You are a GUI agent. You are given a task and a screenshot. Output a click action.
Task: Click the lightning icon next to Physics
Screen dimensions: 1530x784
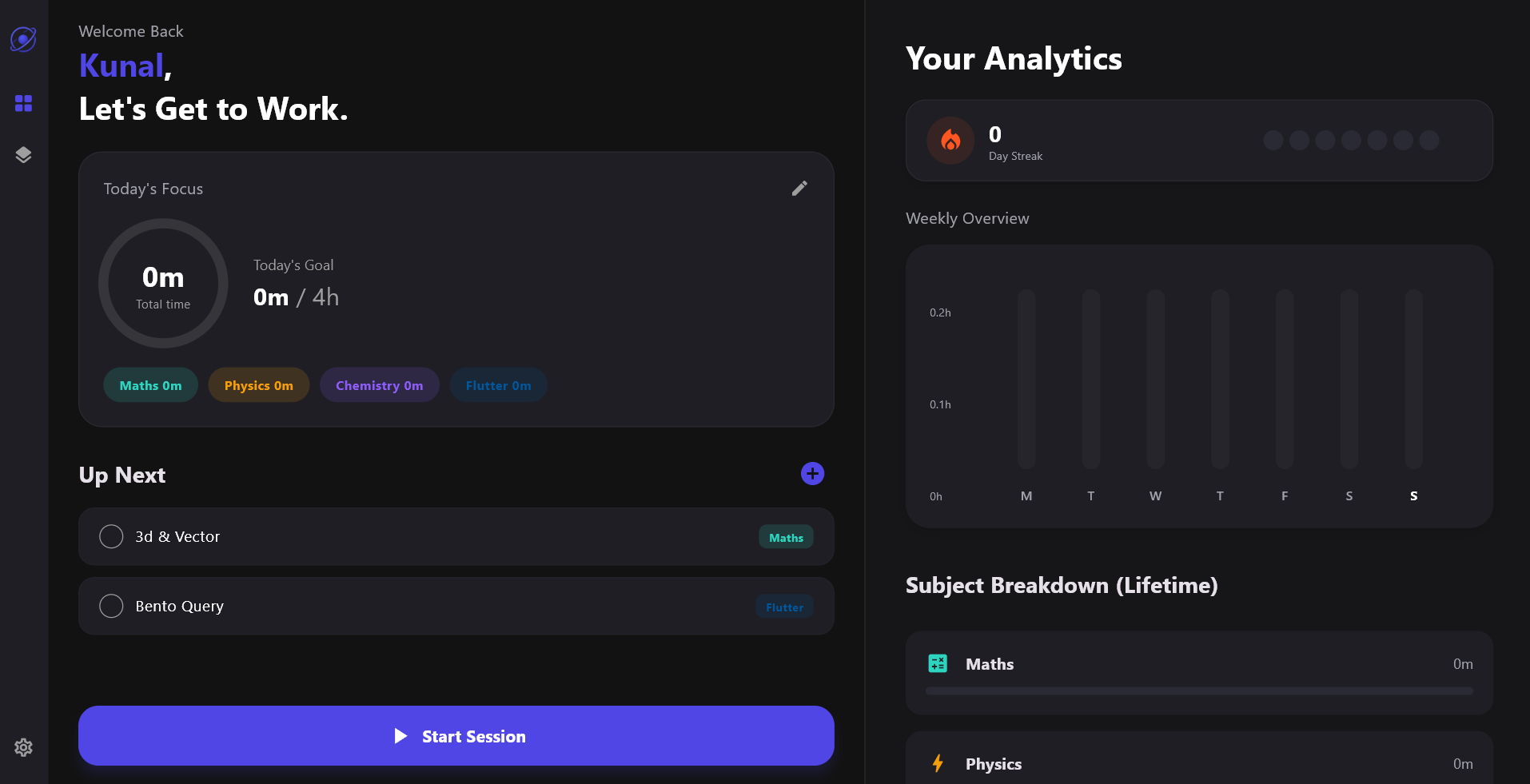point(937,763)
